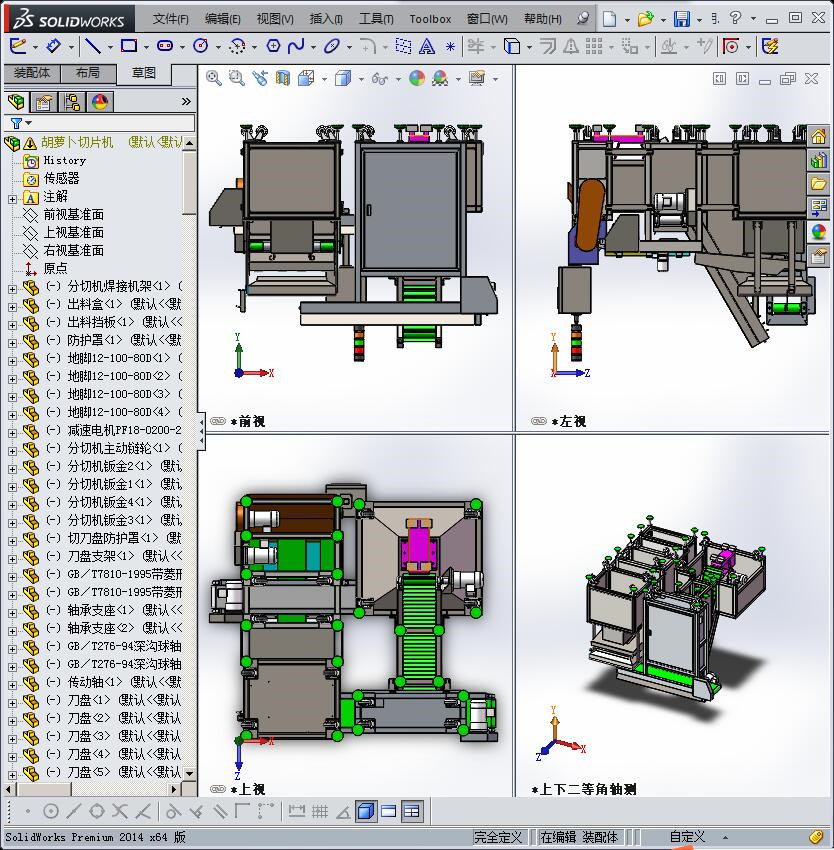The image size is (834, 850).
Task: Select the Ellipse sketch tool
Action: pyautogui.click(x=331, y=47)
